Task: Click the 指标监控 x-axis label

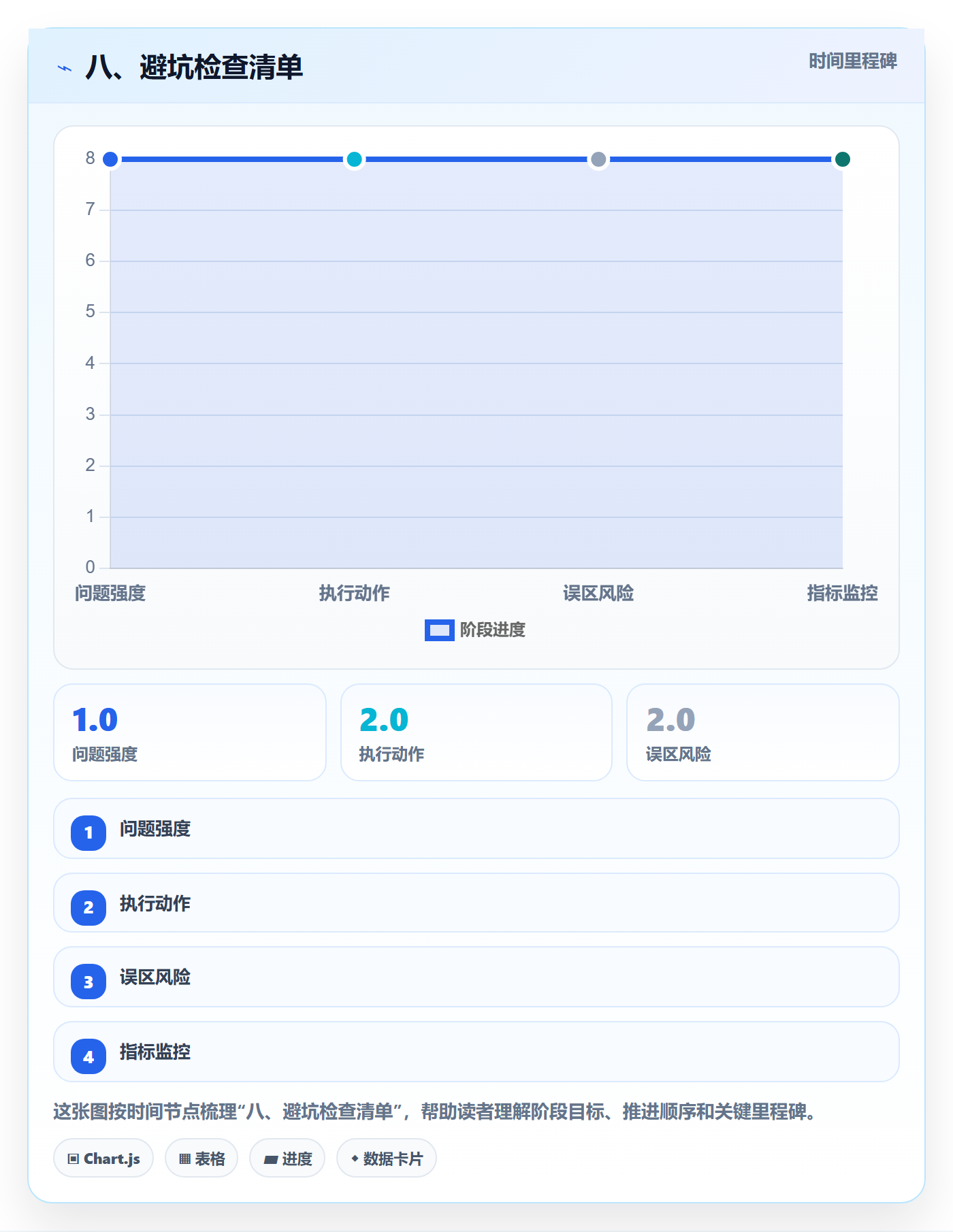Action: point(842,594)
